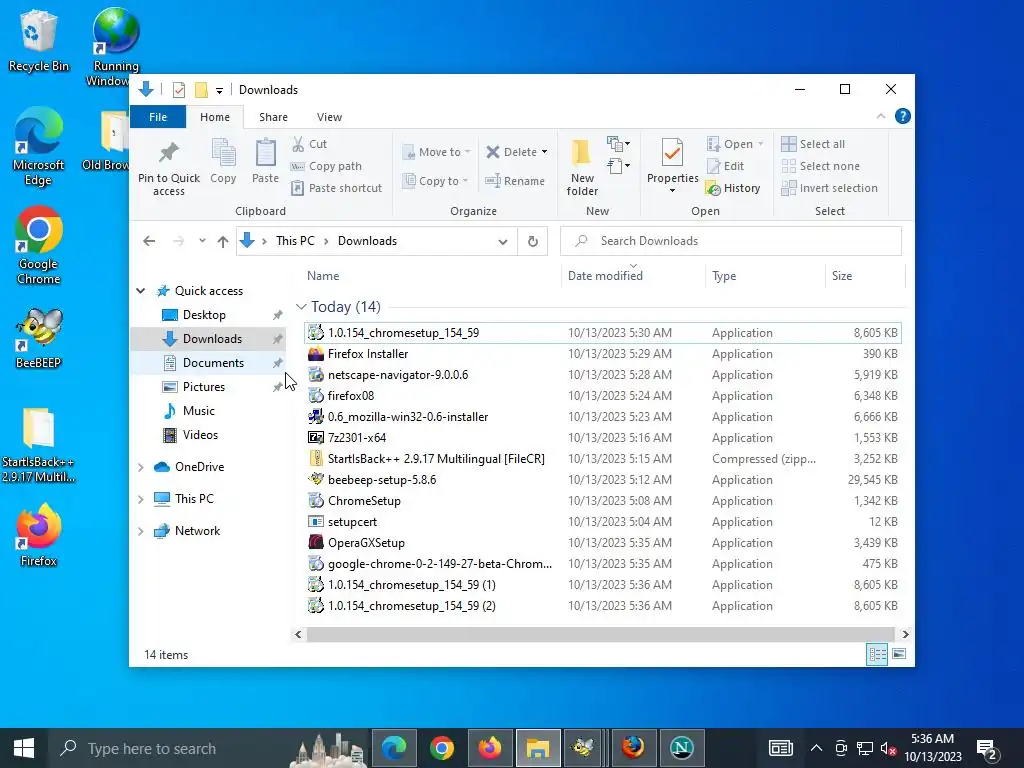This screenshot has width=1024, height=768.
Task: Open Videos in the navigation pane
Action: pyautogui.click(x=200, y=435)
